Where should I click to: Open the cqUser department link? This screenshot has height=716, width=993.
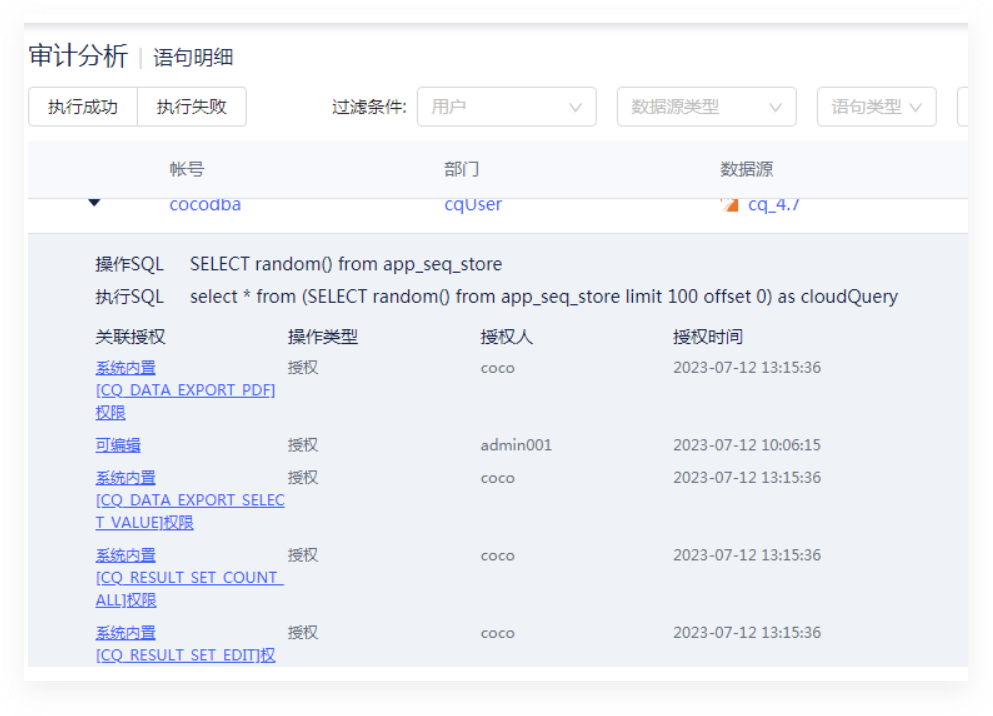coord(473,204)
